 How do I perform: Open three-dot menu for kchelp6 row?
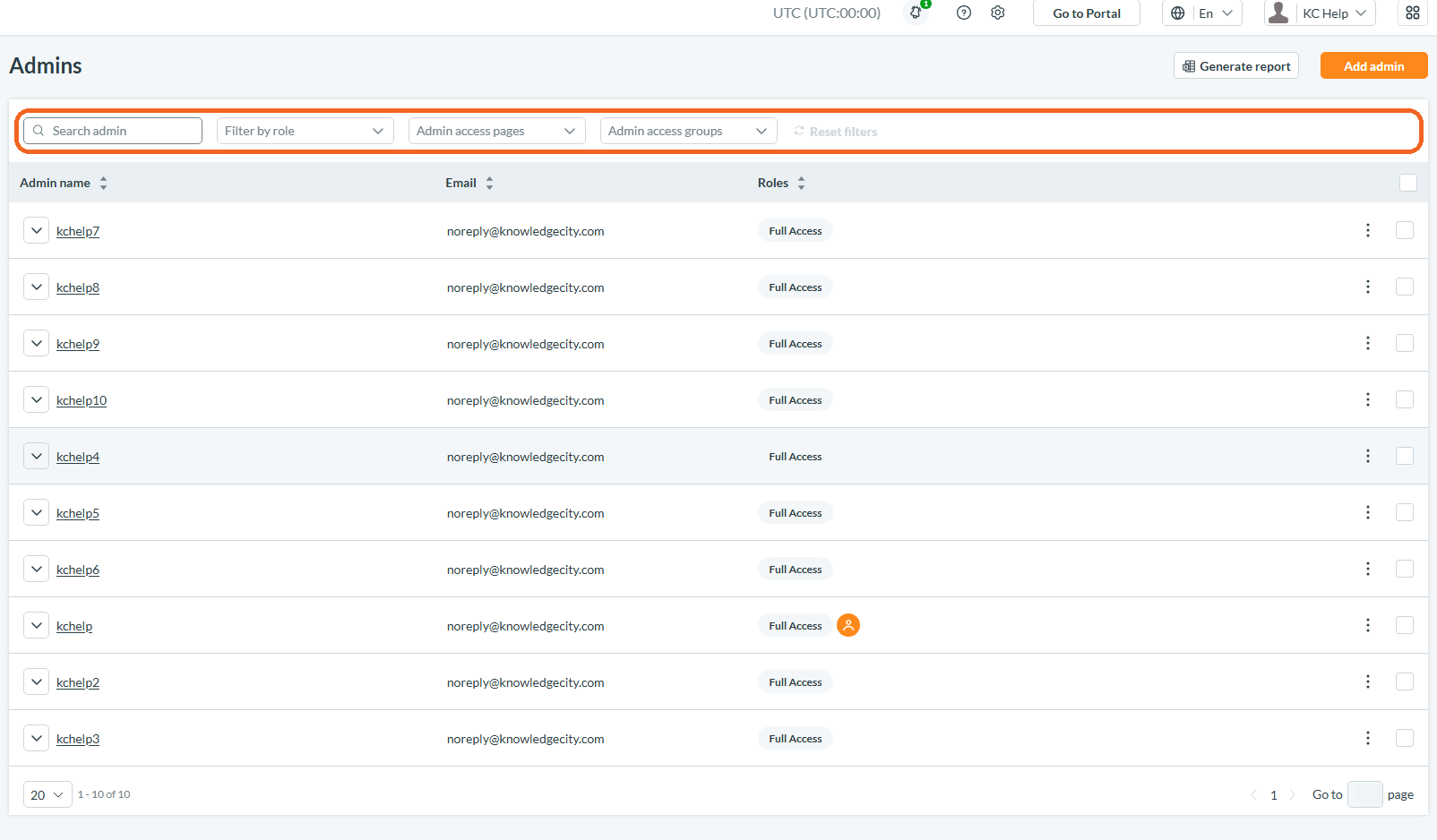[x=1368, y=569]
